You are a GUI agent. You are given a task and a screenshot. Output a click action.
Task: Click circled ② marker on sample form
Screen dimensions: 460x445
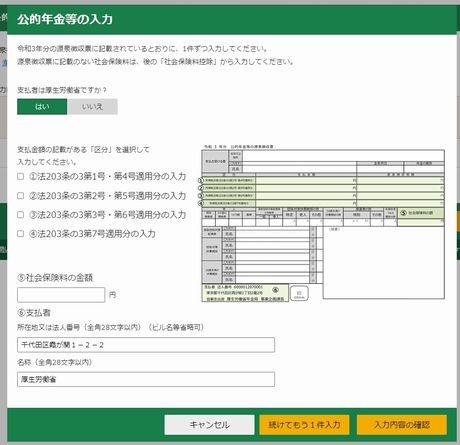200,188
